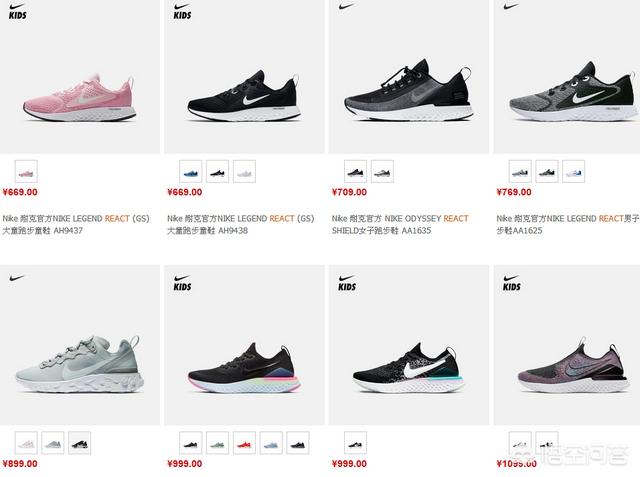Select red color swatch of ¥999.00 Epic React
The image size is (640, 477).
(244, 443)
